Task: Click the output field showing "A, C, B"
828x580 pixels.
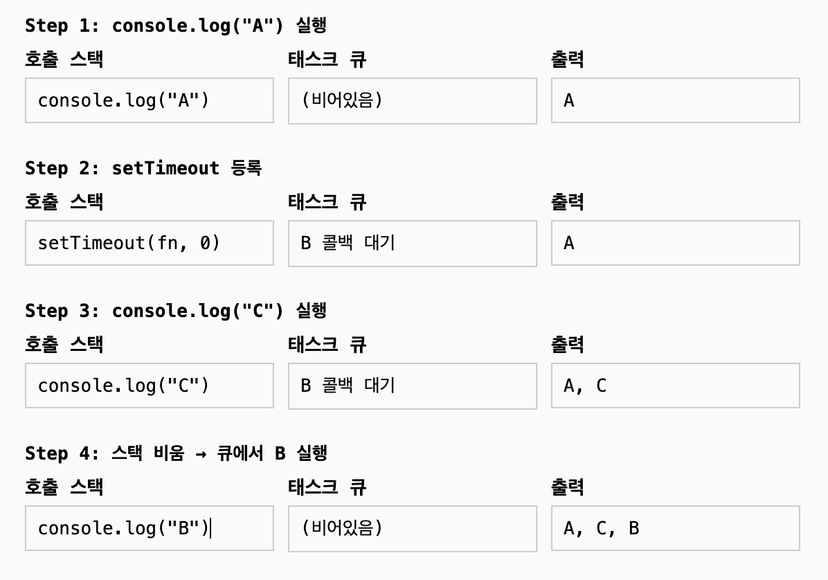Action: click(x=675, y=528)
